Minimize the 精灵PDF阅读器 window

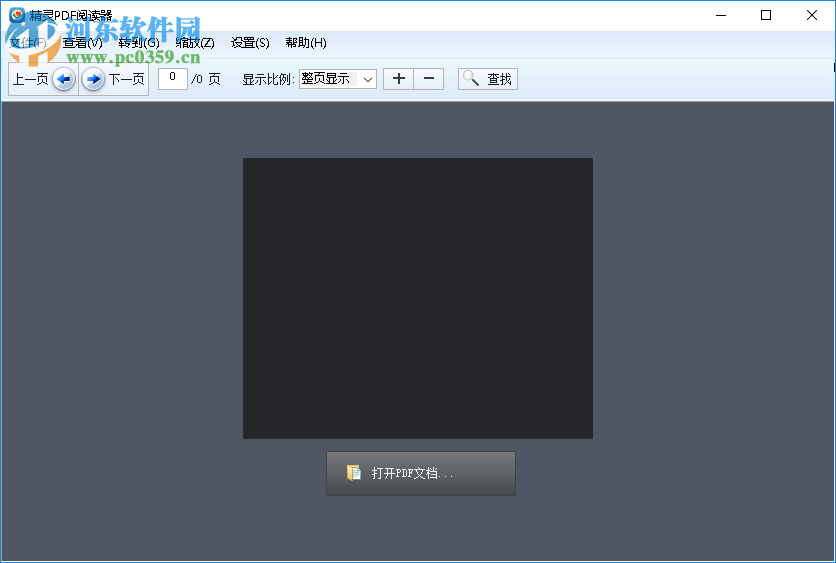(x=721, y=15)
